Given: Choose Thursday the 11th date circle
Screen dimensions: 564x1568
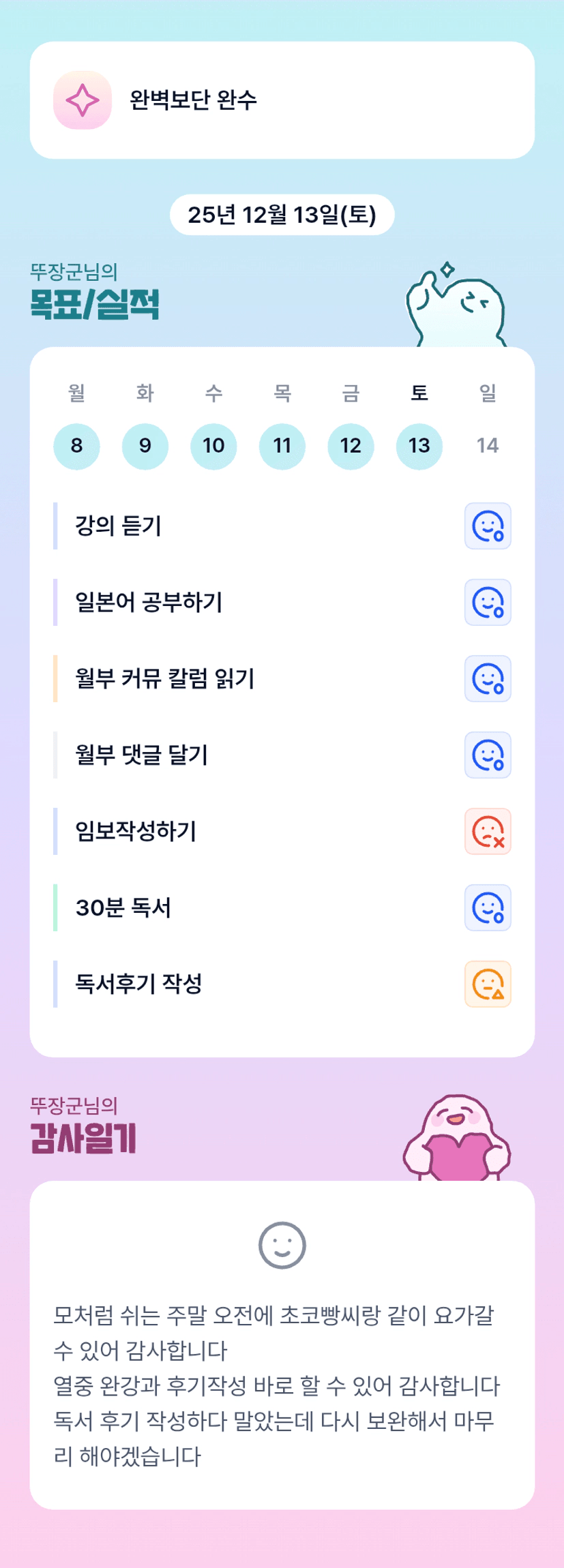Looking at the screenshot, I should (282, 446).
